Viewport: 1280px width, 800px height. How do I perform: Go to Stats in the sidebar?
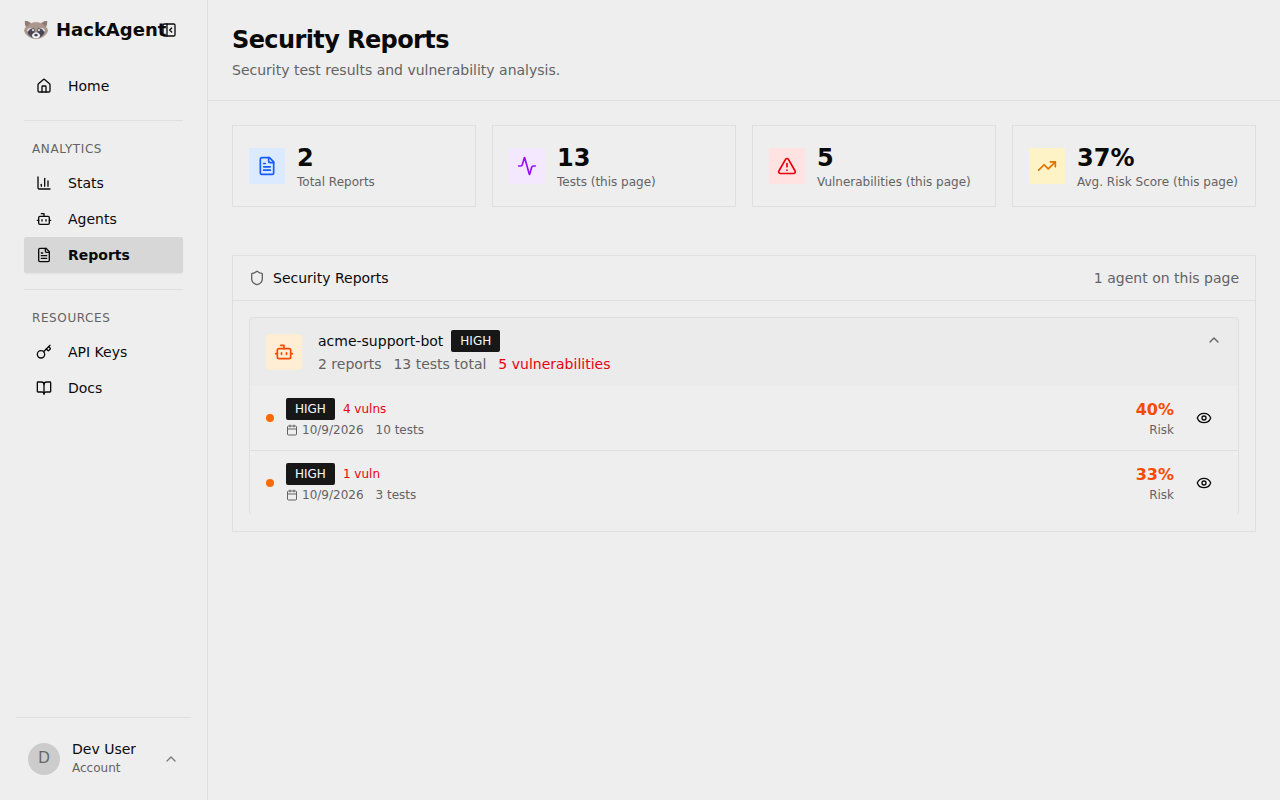[103, 183]
